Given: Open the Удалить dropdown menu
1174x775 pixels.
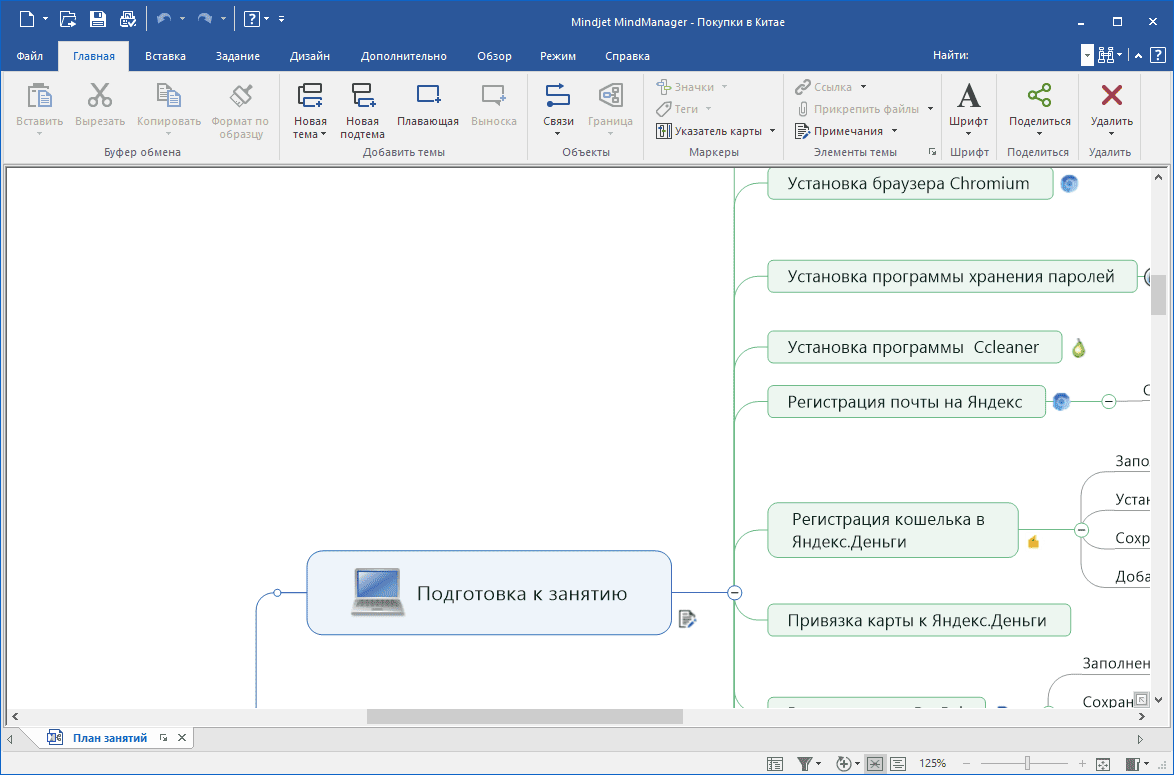Looking at the screenshot, I should pyautogui.click(x=1111, y=134).
